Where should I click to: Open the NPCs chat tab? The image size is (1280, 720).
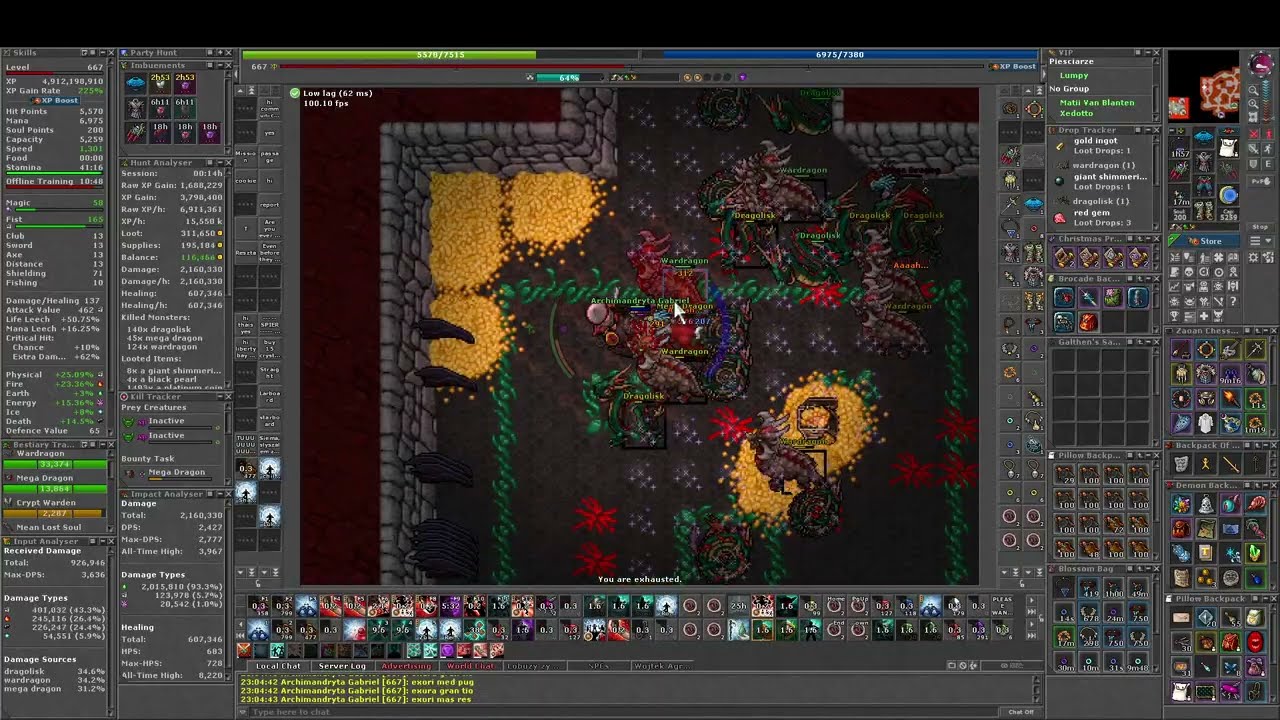tap(599, 666)
